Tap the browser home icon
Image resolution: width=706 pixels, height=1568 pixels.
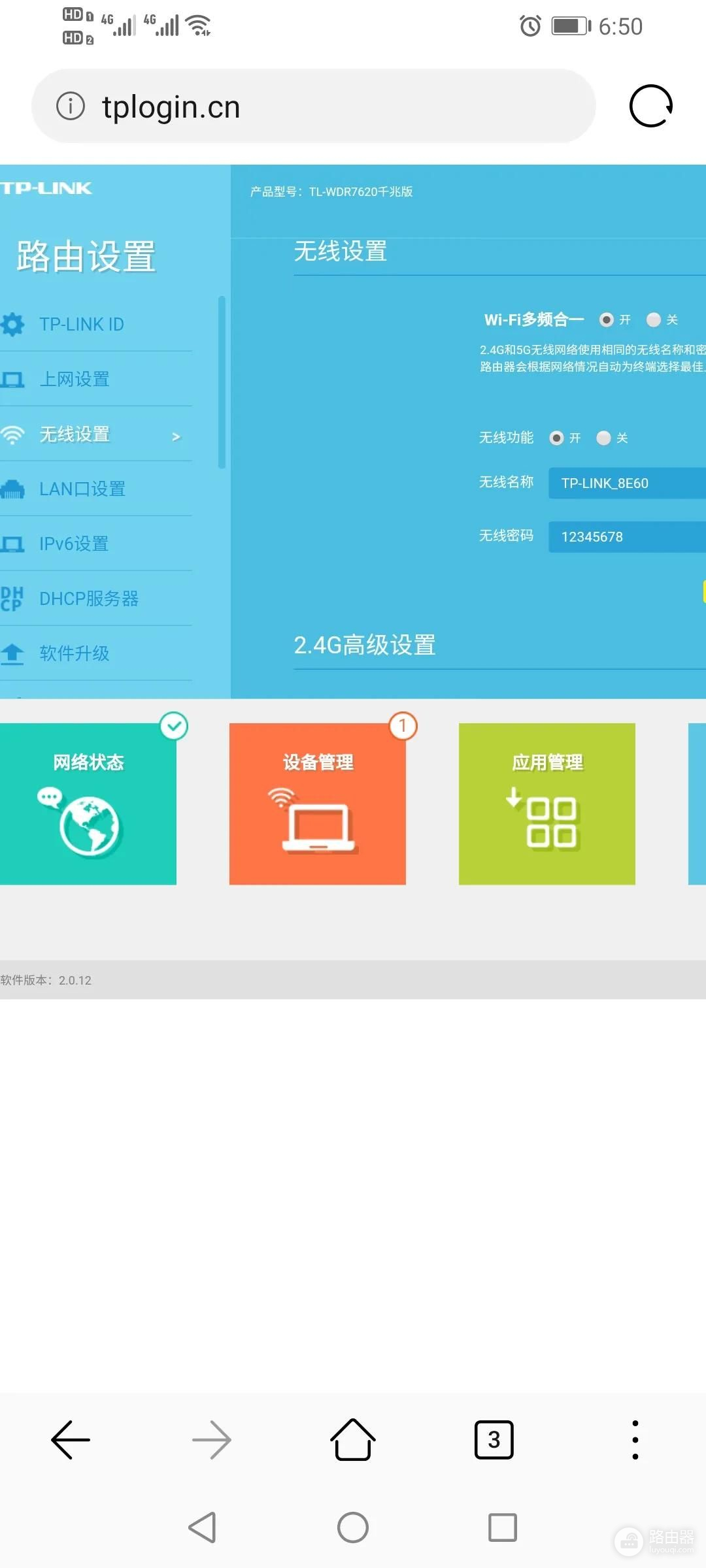[x=353, y=1439]
